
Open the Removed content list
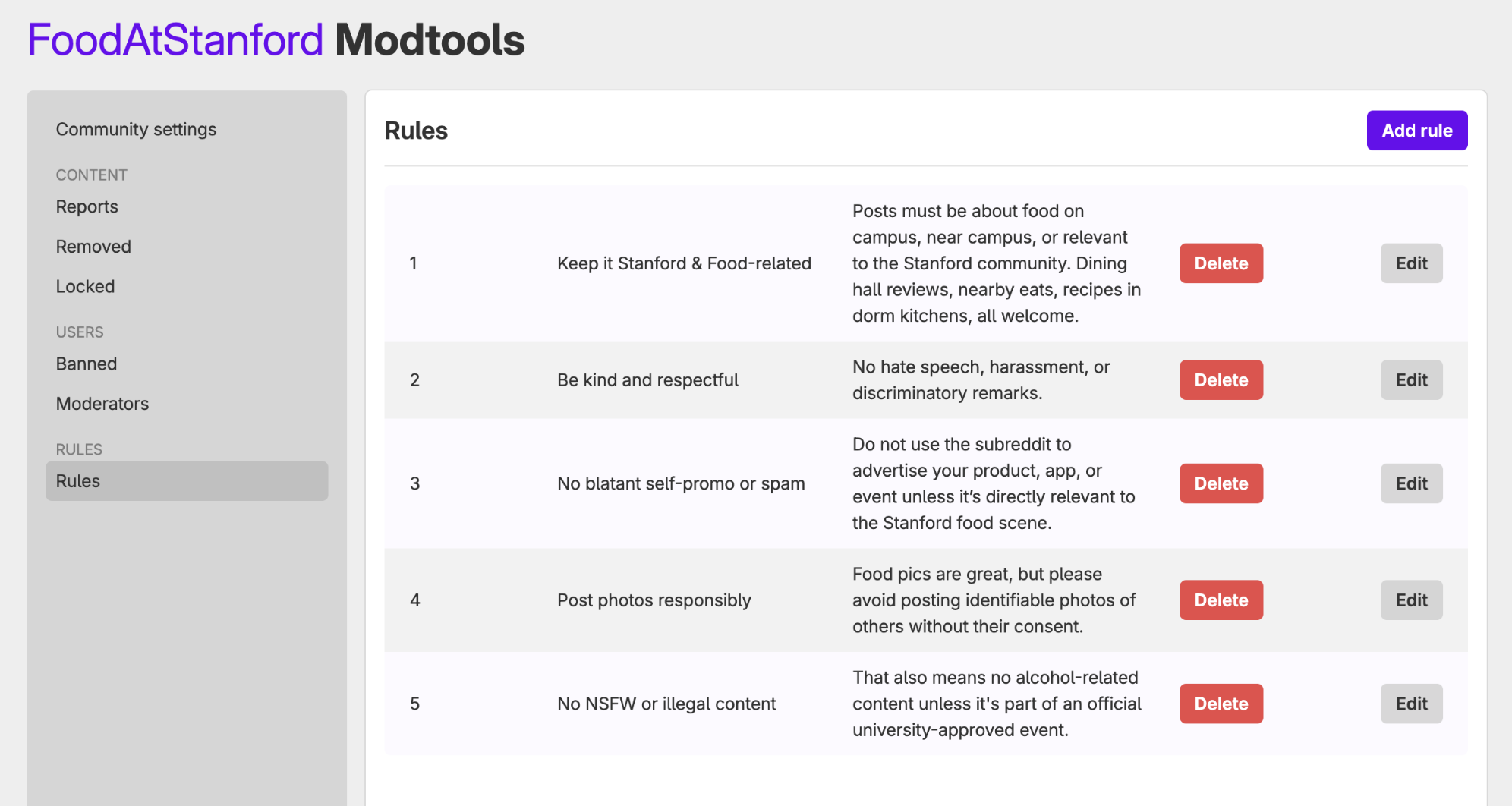[x=93, y=246]
